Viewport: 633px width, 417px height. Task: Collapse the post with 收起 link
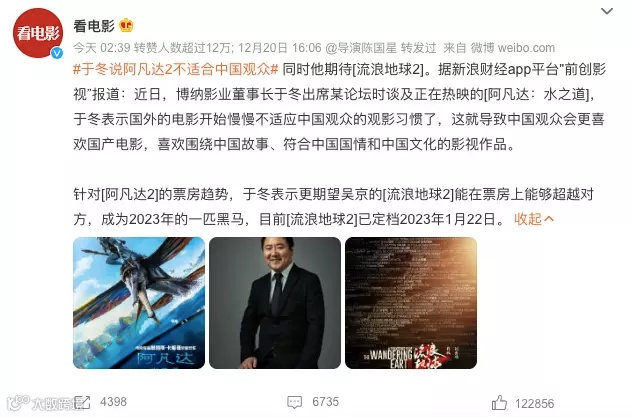[x=534, y=219]
